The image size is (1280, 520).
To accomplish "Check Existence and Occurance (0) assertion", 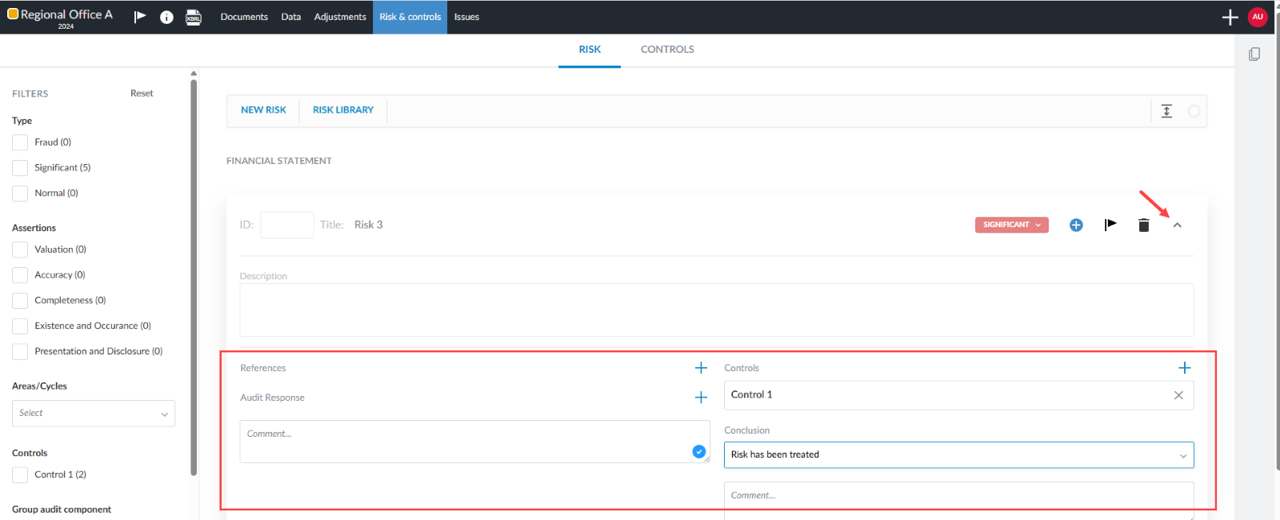I will (20, 326).
